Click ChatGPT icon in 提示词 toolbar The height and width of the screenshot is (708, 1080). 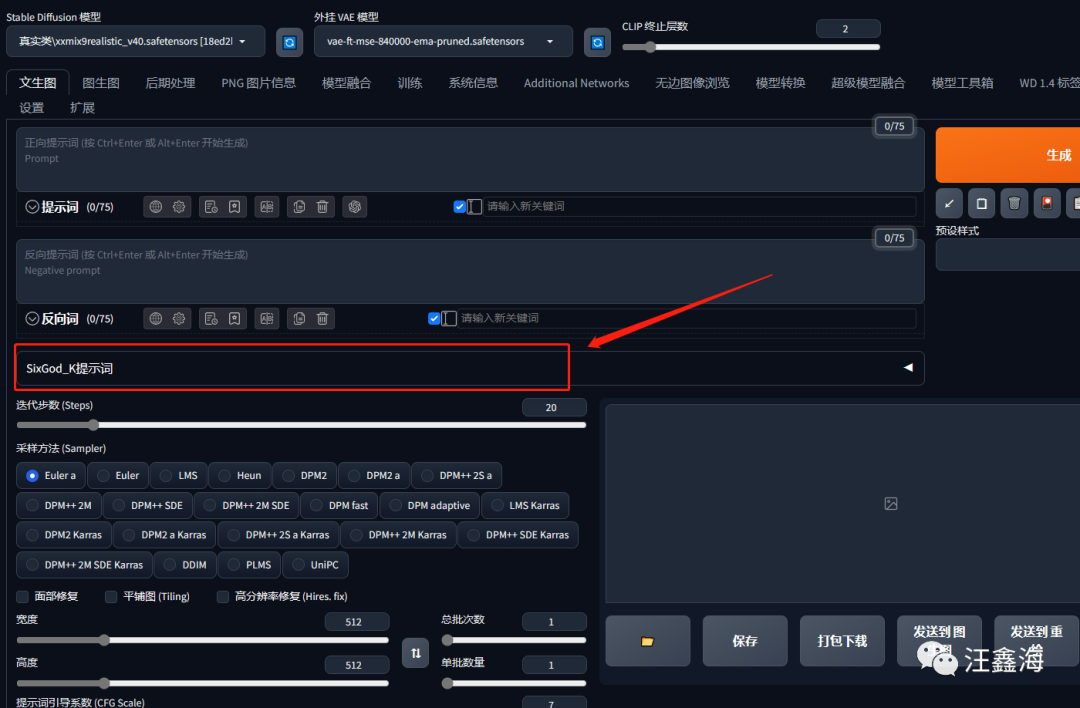[x=355, y=207]
